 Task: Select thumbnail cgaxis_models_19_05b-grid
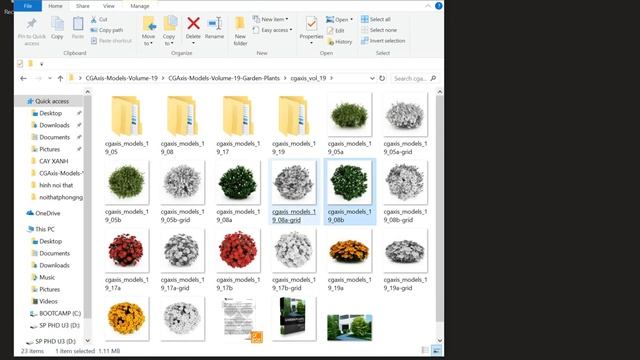click(x=182, y=192)
